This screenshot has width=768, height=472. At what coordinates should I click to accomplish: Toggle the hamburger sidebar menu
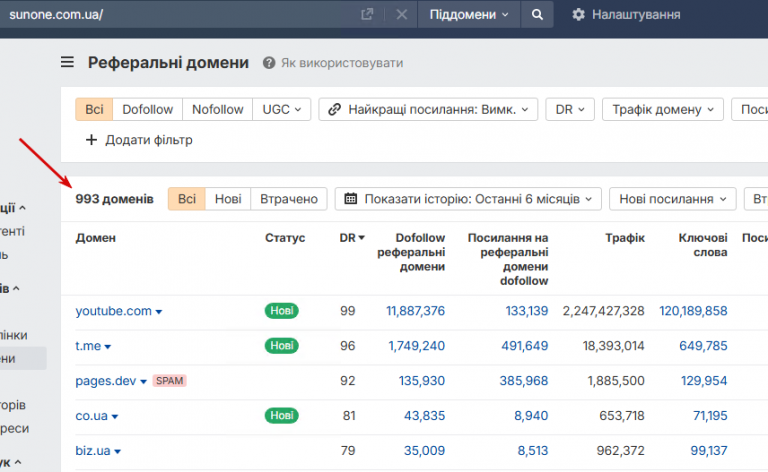click(x=68, y=62)
